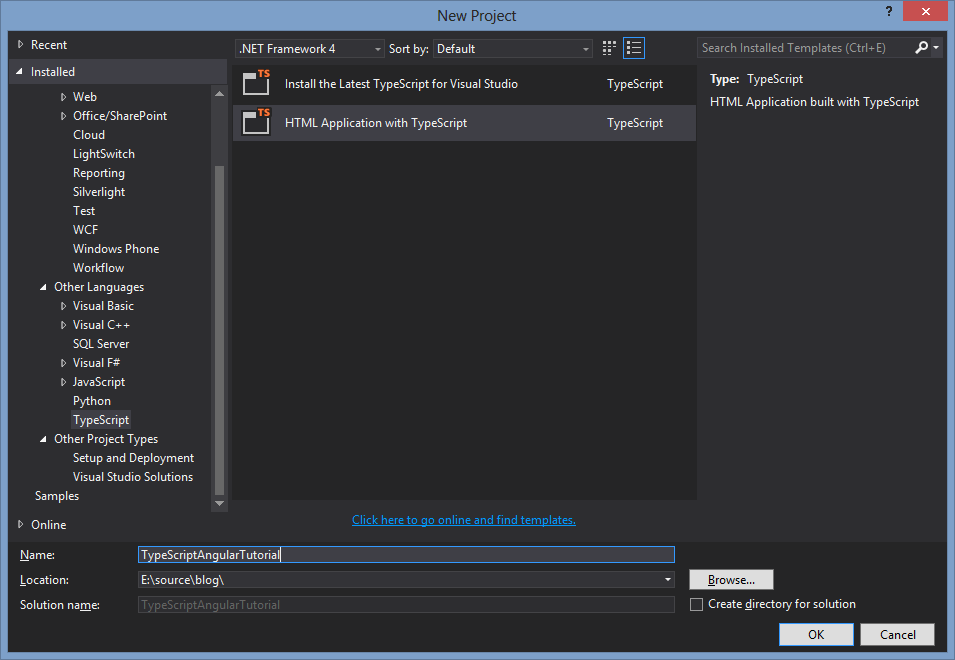This screenshot has height=660, width=955.
Task: Click the search magnifier icon
Action: pos(920,47)
